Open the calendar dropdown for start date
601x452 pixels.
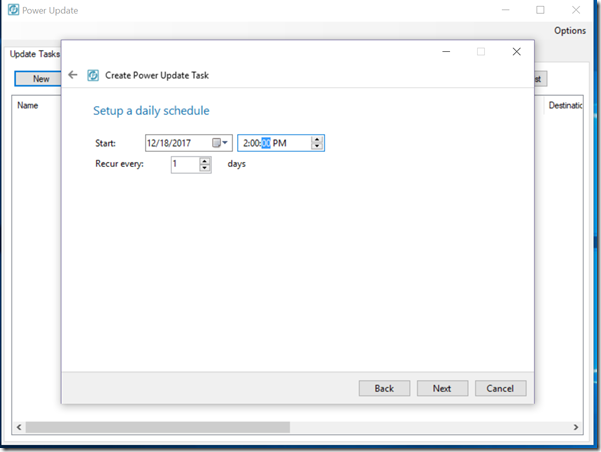[x=220, y=143]
